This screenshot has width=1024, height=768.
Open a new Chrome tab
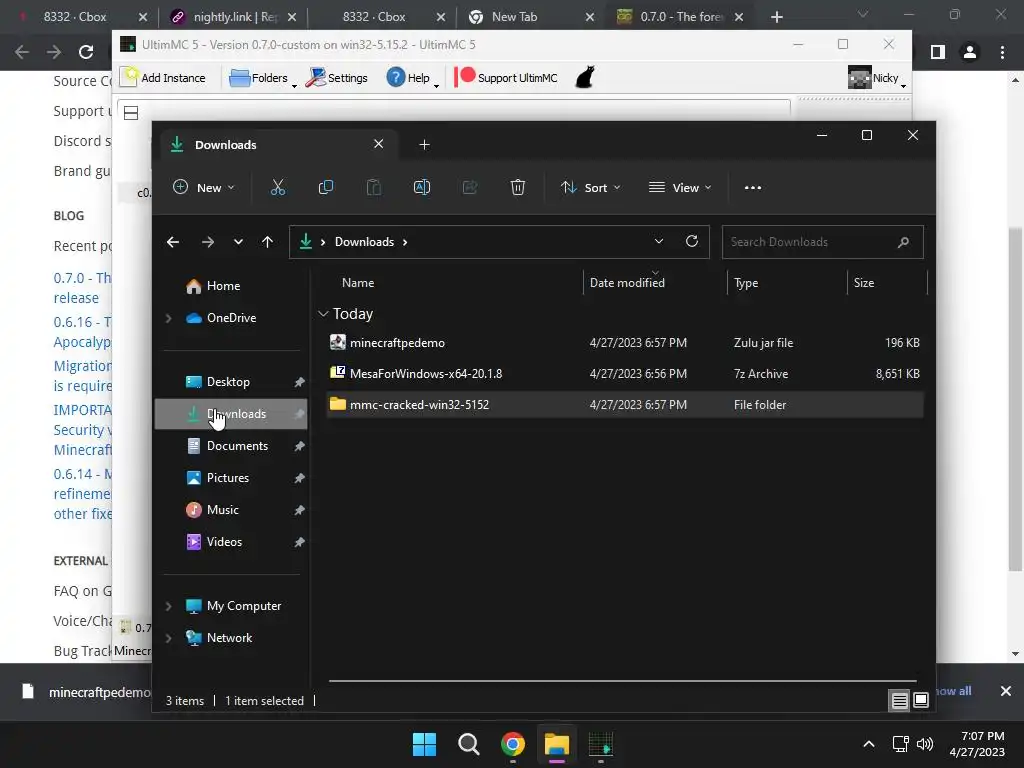coord(776,17)
